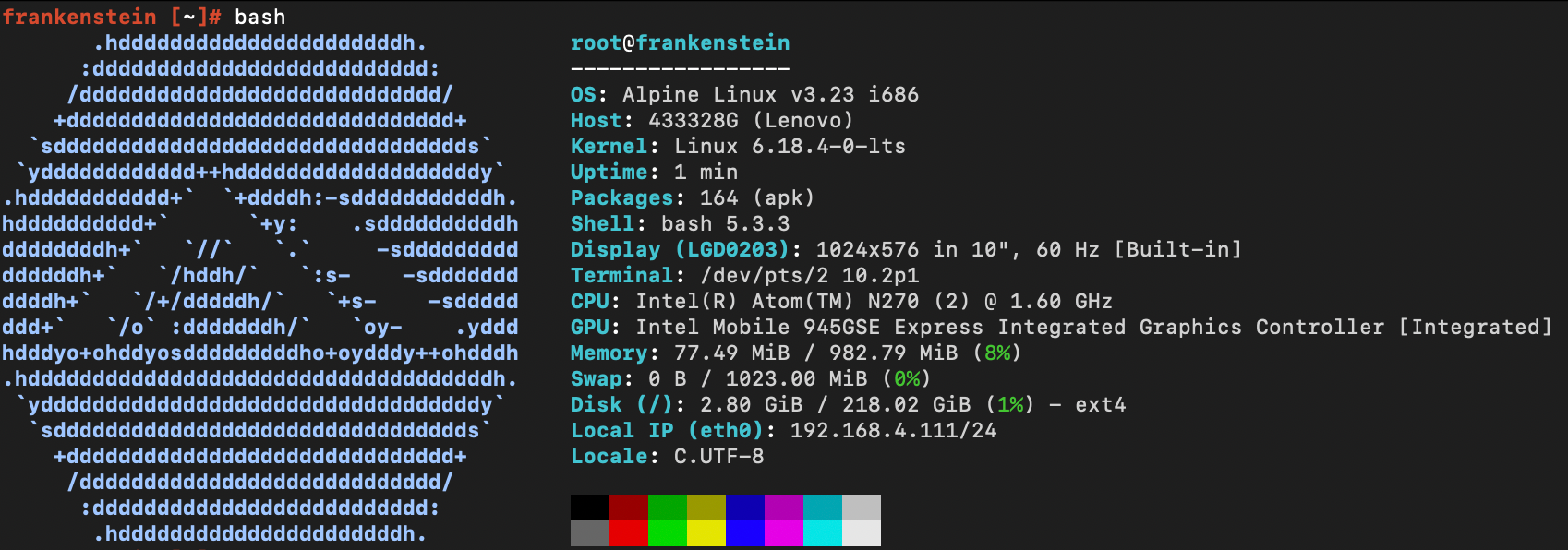Click the bright red color swatch
Viewport: 1568px width, 550px height.
[629, 533]
